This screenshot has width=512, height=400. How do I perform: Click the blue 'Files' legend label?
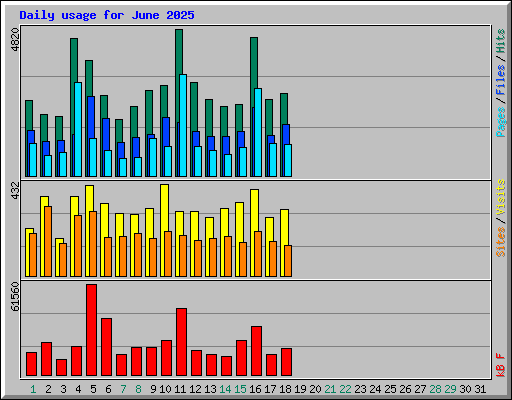point(500,80)
